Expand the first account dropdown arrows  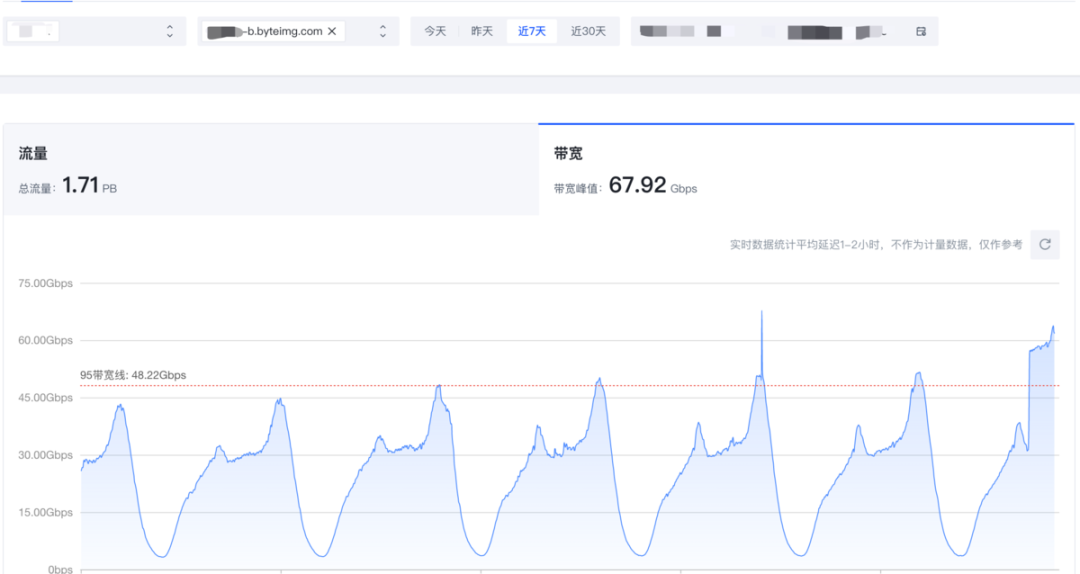click(169, 32)
